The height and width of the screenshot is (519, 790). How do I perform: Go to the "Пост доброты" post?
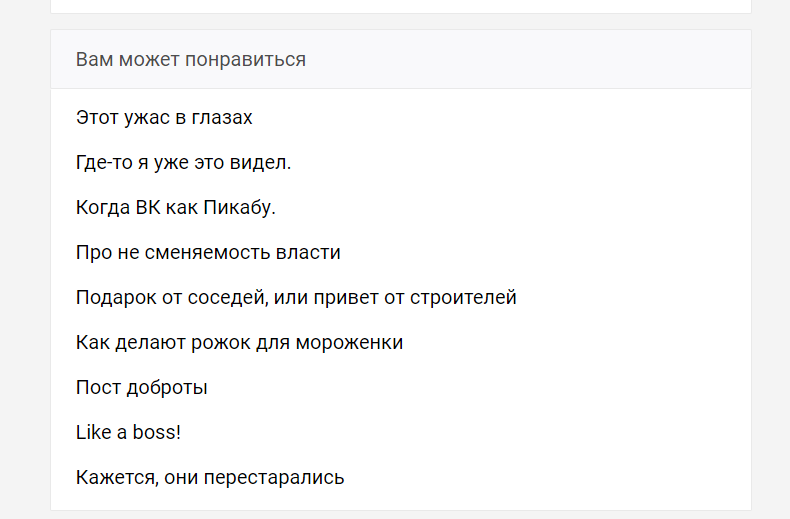141,388
